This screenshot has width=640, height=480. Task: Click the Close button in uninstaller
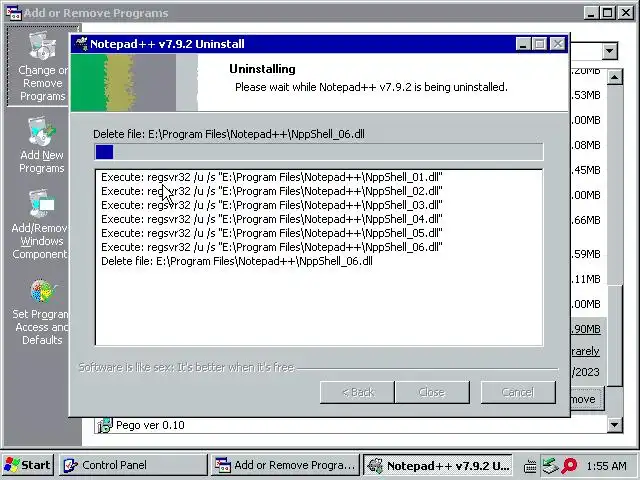(x=432, y=392)
